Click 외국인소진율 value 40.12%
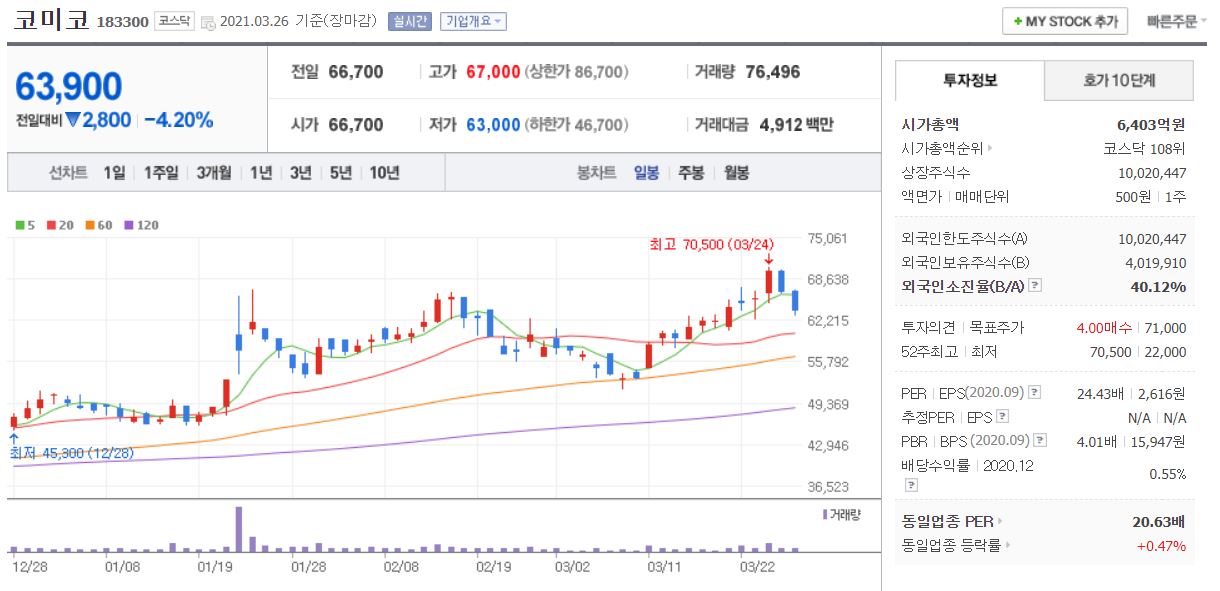Image resolution: width=1220 pixels, height=591 pixels. 1159,286
